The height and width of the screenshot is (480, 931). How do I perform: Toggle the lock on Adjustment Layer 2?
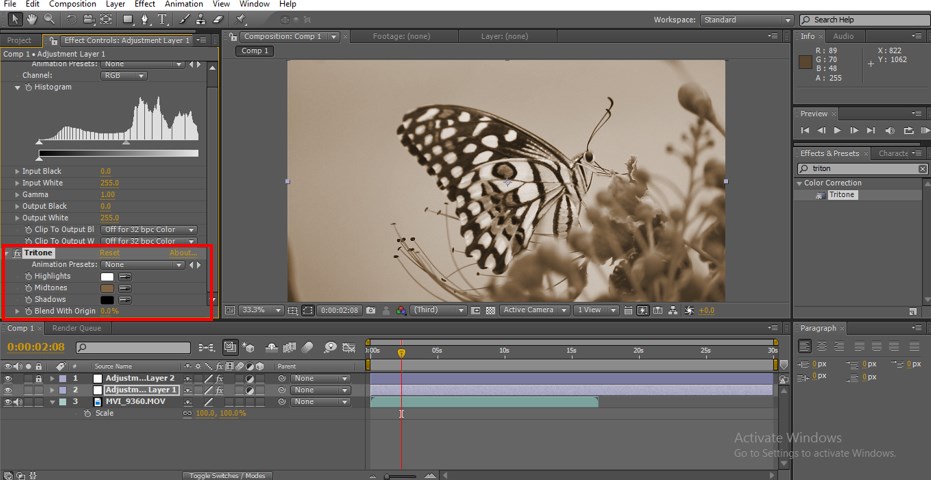click(38, 379)
